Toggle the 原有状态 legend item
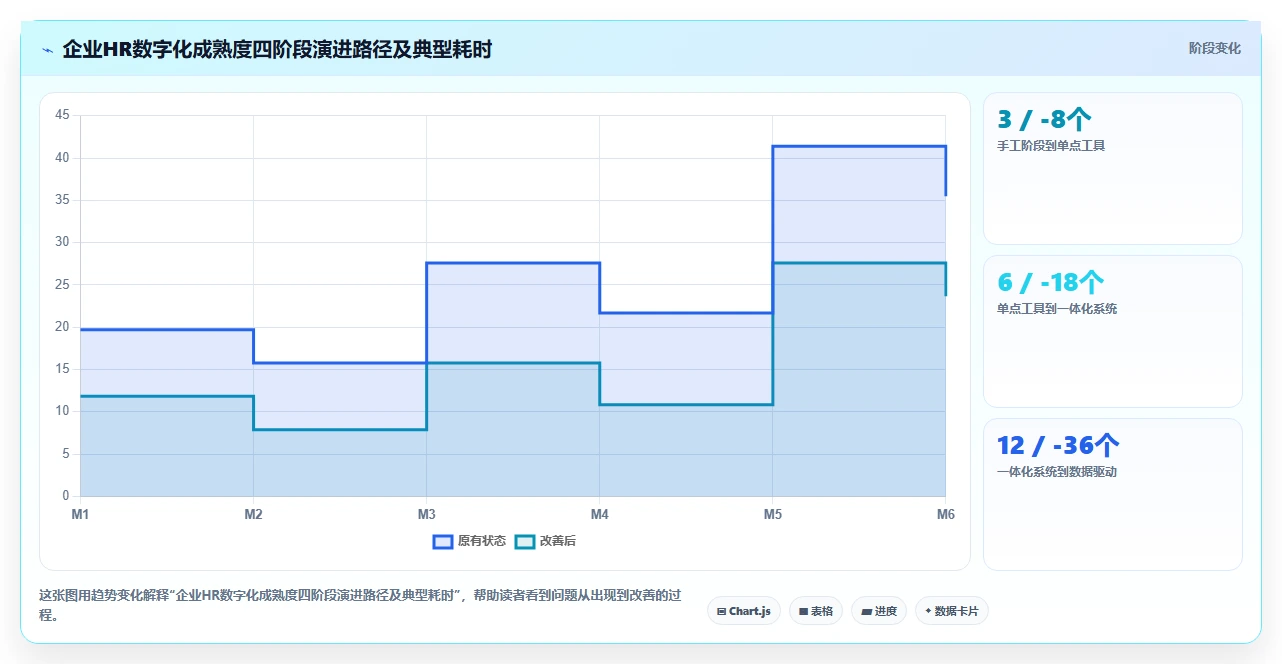 point(469,541)
